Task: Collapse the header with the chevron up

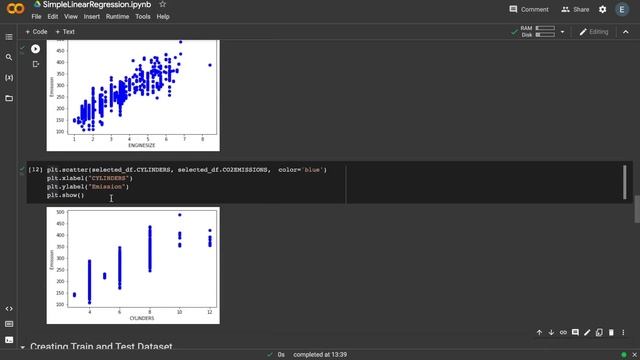Action: click(x=626, y=32)
